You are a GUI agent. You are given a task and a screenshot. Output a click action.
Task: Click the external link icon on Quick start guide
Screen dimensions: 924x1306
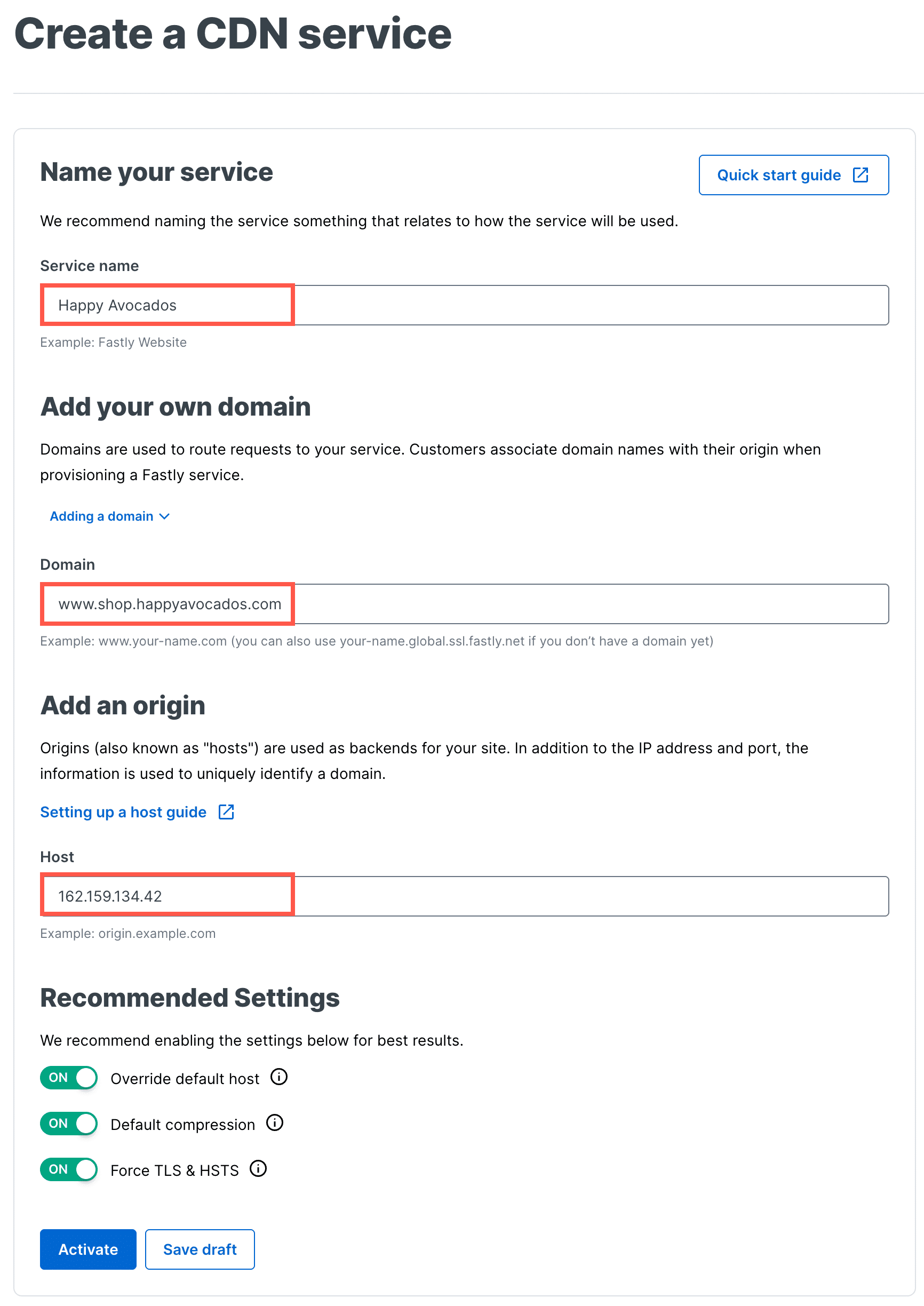pos(861,175)
